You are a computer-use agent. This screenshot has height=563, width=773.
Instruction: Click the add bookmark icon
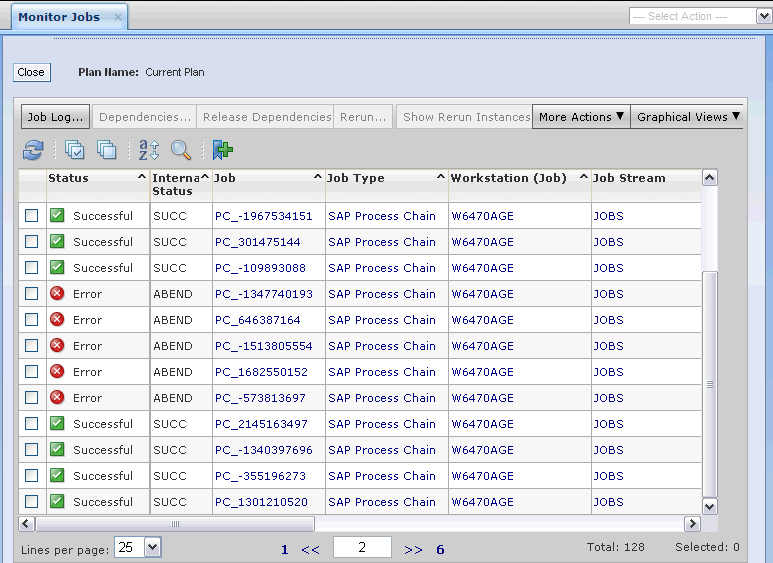(x=222, y=150)
